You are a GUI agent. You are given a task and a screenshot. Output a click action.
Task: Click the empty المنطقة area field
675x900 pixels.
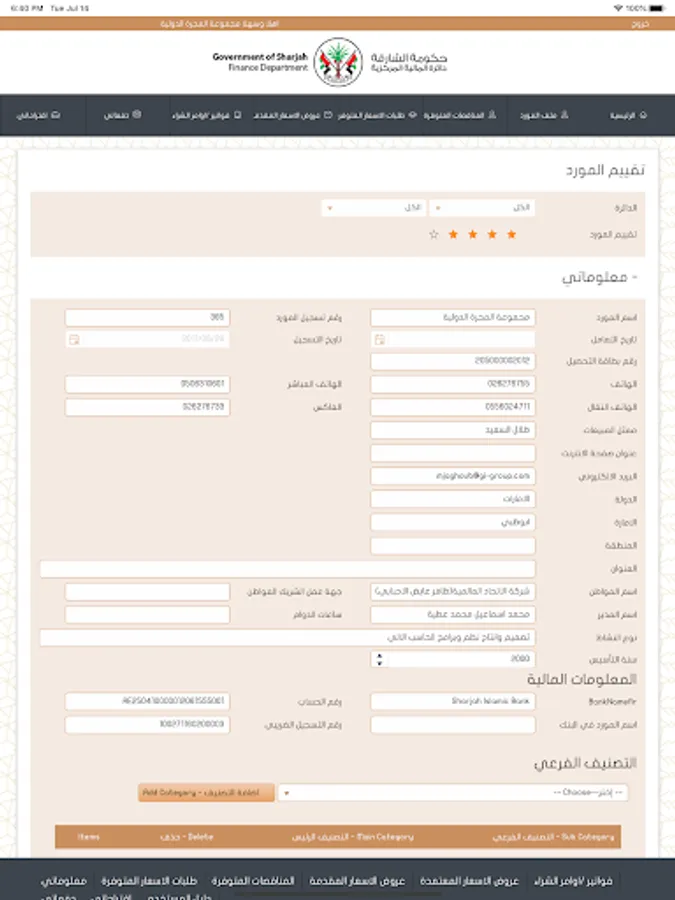(453, 545)
